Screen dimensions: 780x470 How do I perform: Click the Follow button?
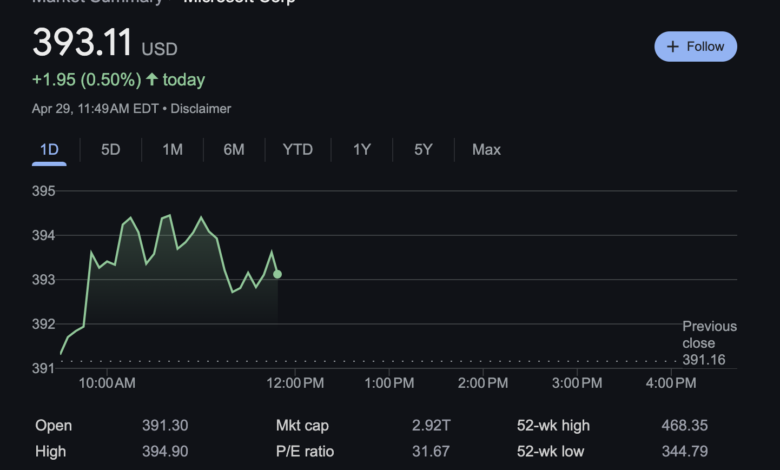coord(695,47)
